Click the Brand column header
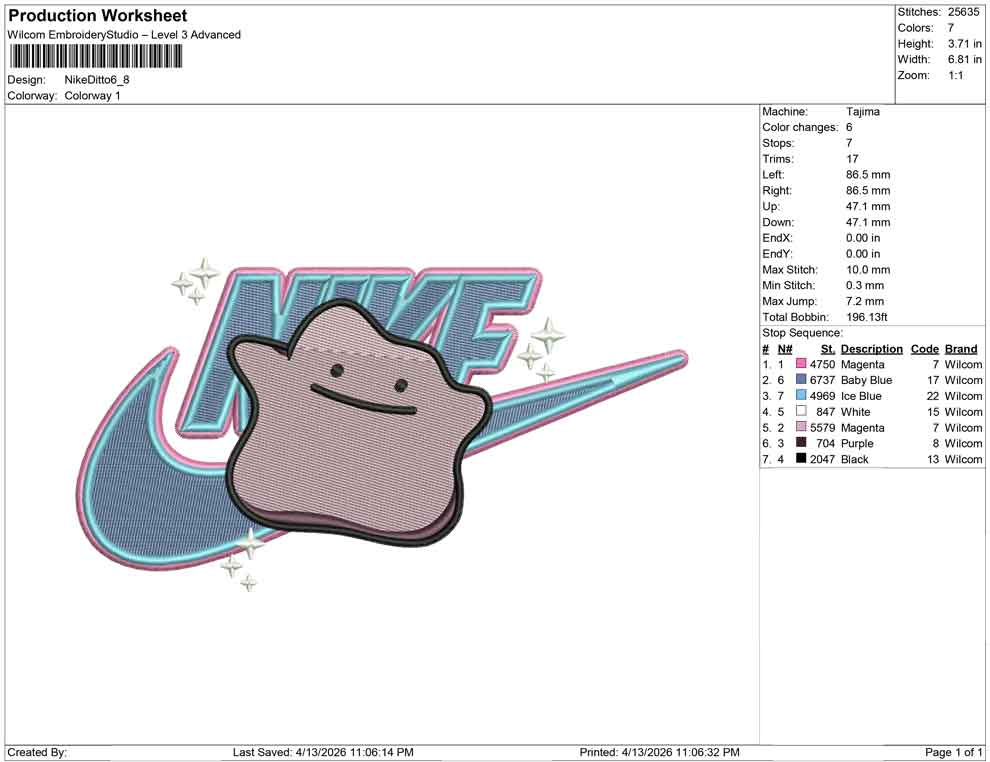Image resolution: width=990 pixels, height=762 pixels. (x=961, y=349)
